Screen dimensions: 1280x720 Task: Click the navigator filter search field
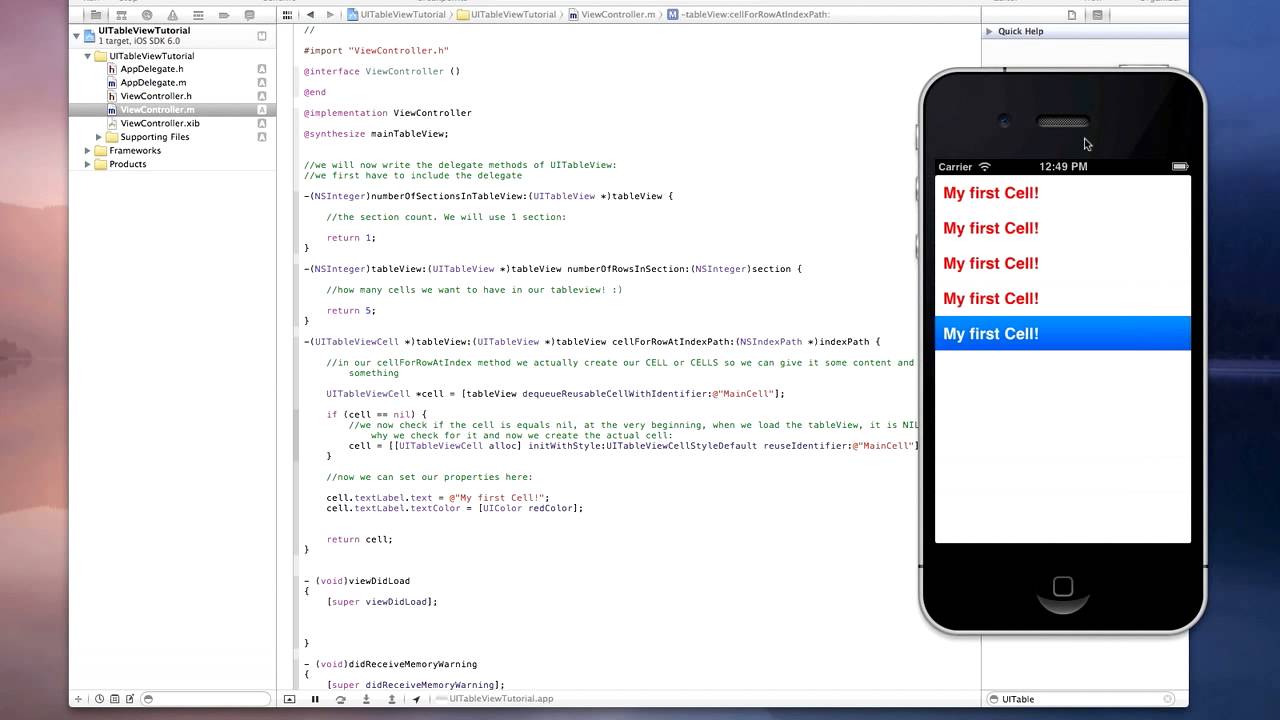[205, 699]
